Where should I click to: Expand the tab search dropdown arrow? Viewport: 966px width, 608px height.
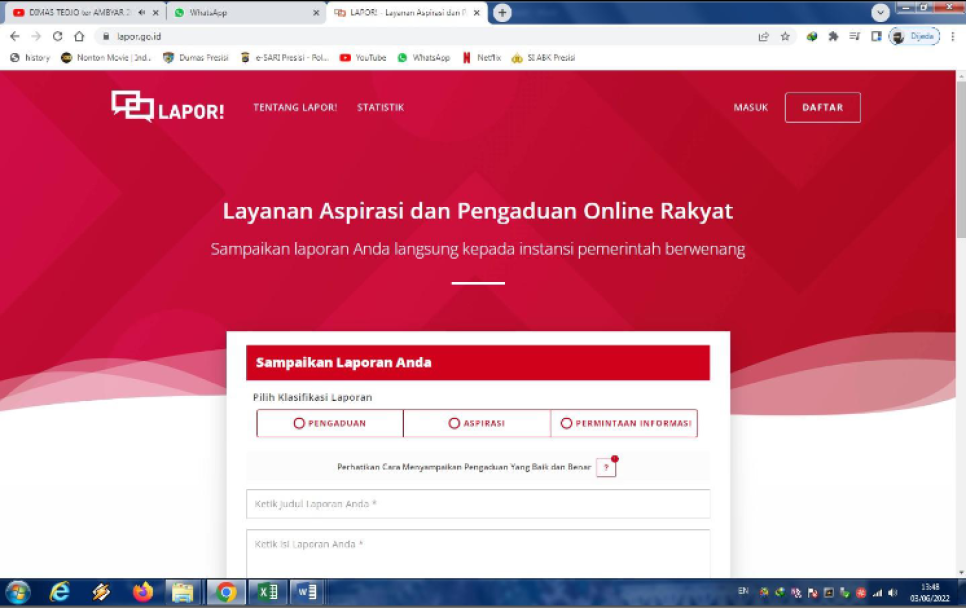pyautogui.click(x=880, y=13)
